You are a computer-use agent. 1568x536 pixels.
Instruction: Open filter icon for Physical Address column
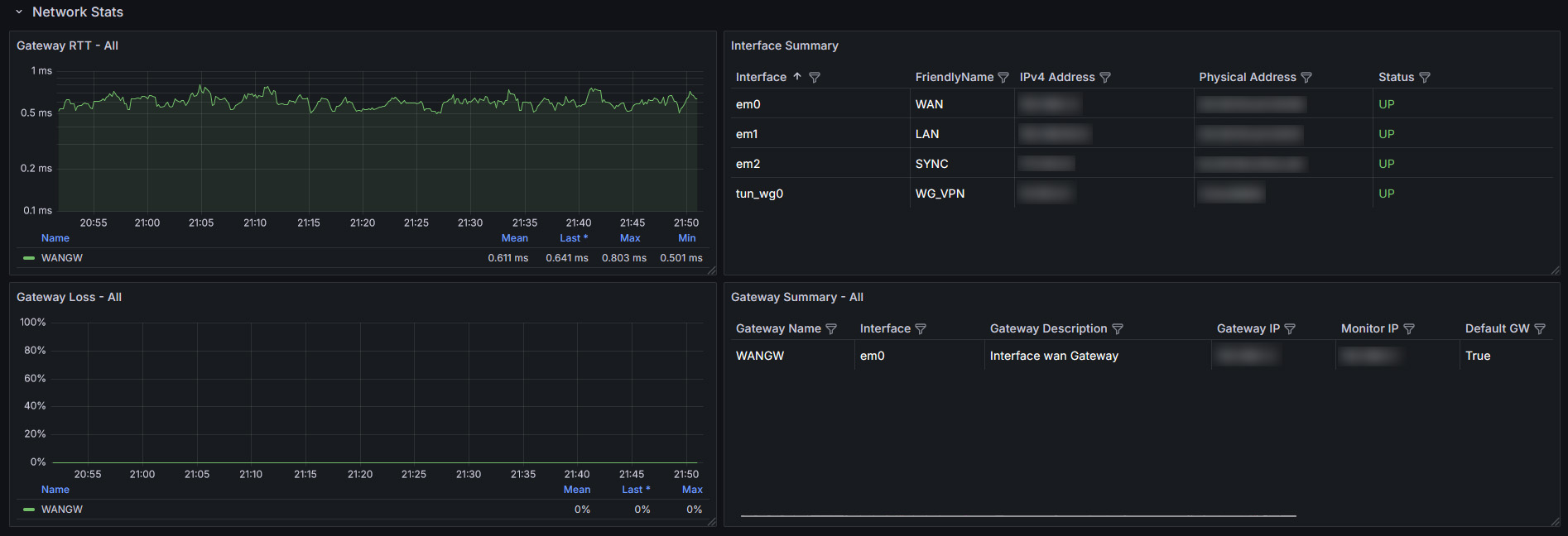click(1306, 77)
